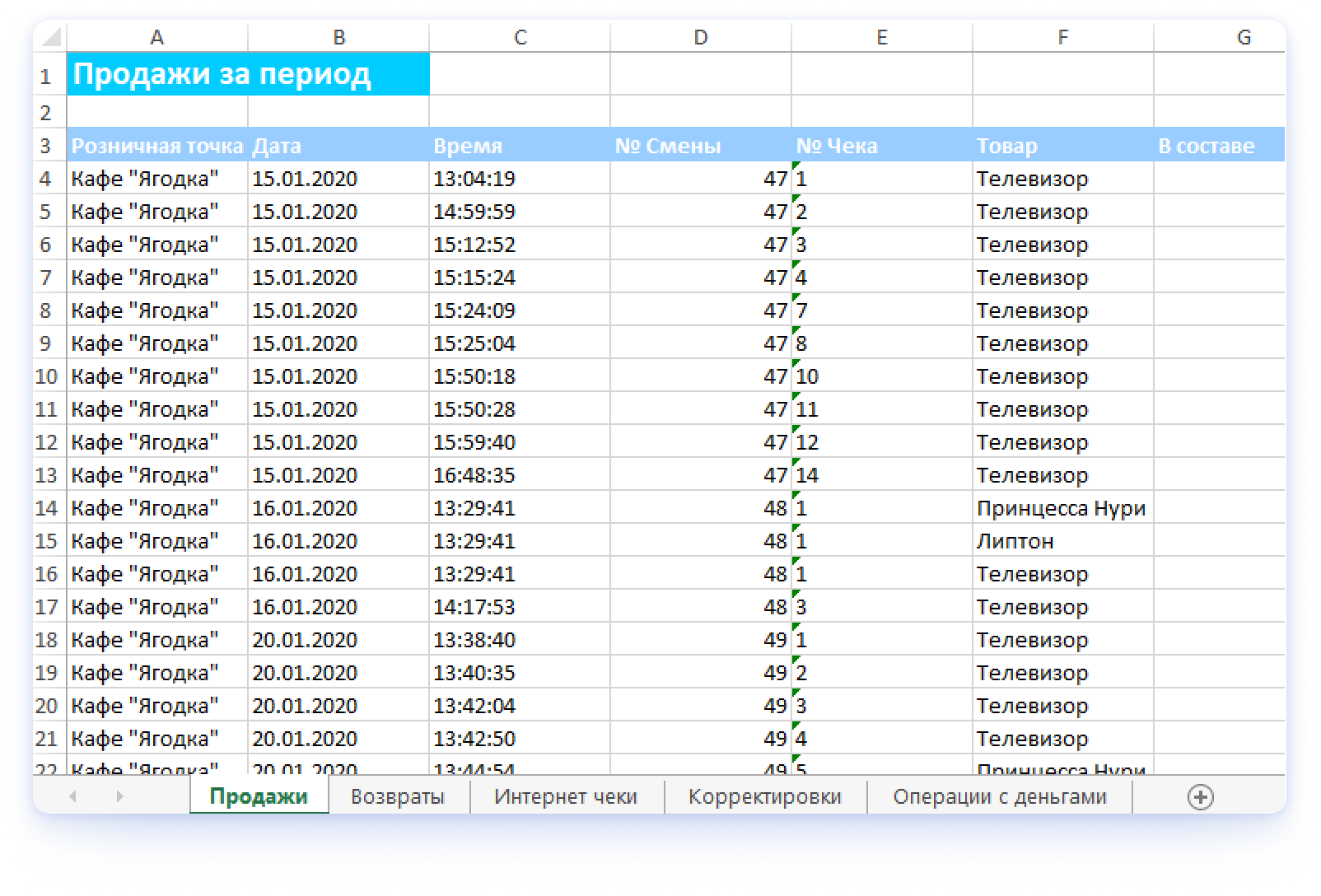Select column B header
Screen dimensions: 1321x896
pos(338,37)
